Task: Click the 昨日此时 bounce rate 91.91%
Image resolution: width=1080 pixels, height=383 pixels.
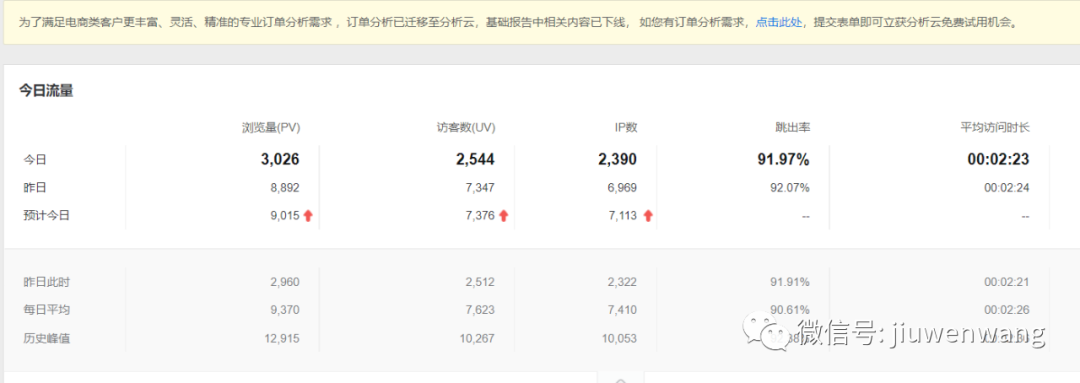Action: [790, 282]
